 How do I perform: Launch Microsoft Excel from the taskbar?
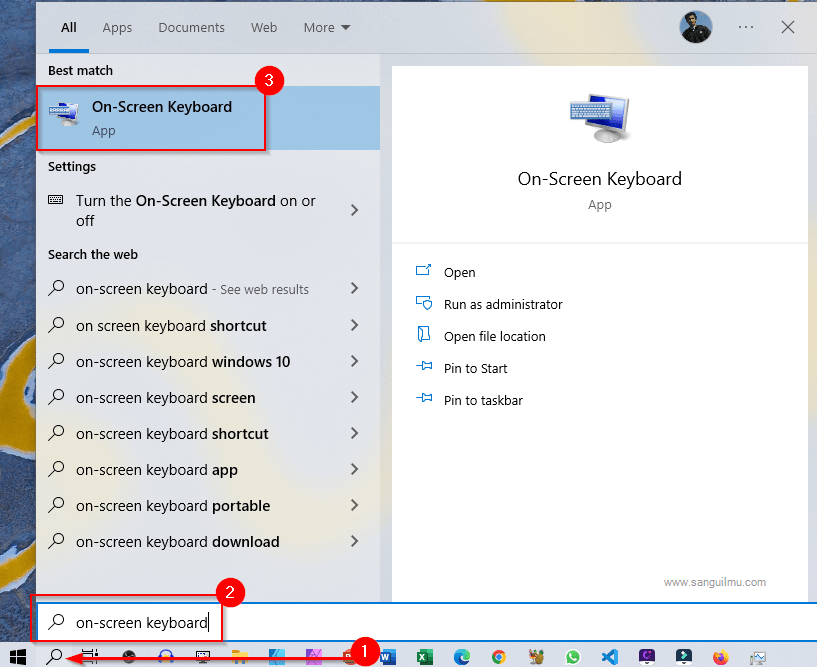(x=425, y=657)
